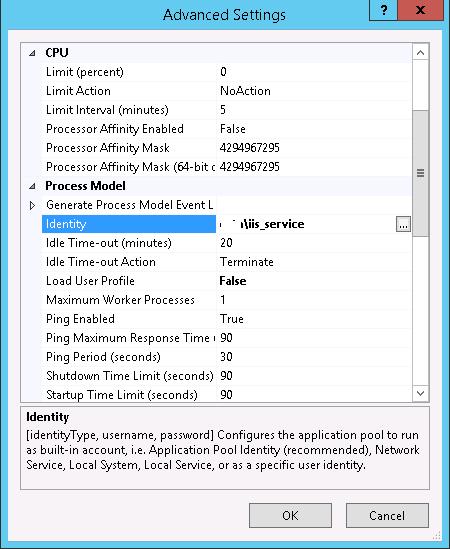The height and width of the screenshot is (549, 450).
Task: Expand Generate Process Model Event Log
Action: pyautogui.click(x=32, y=206)
